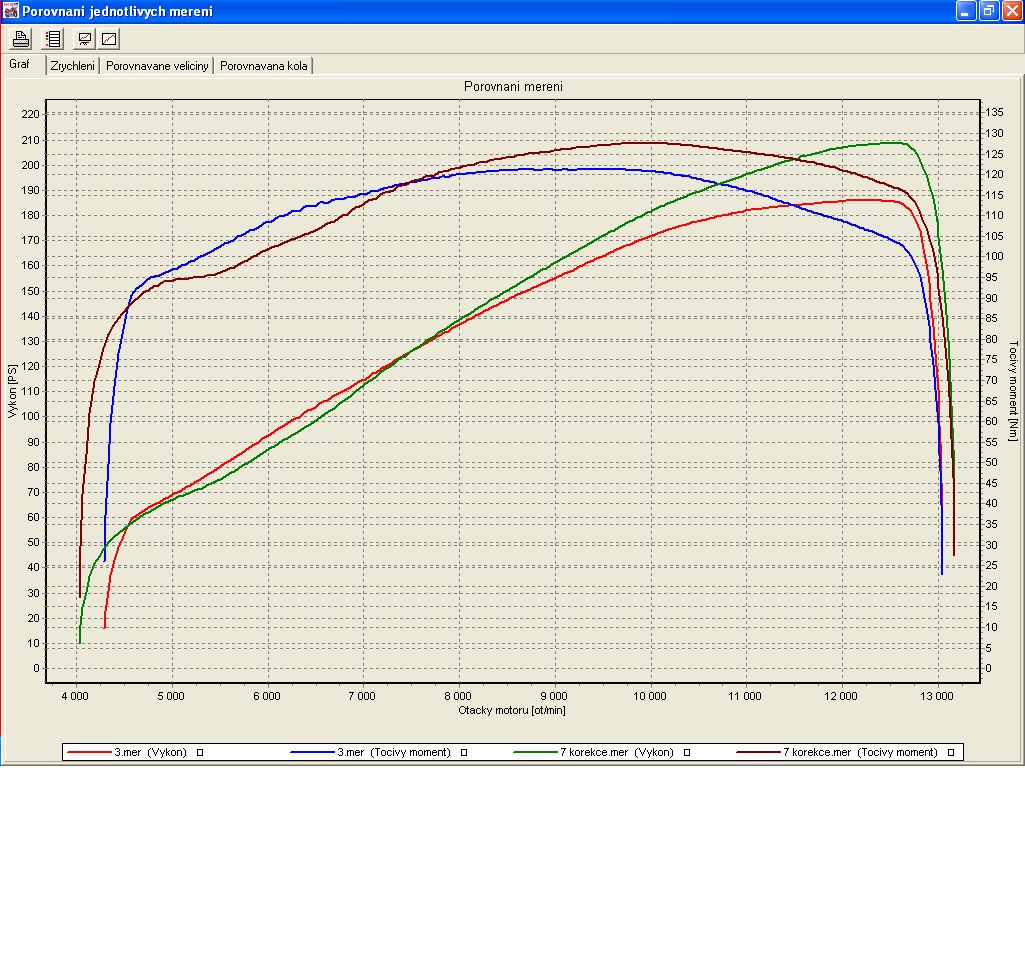Toggle the 3.mer (Tocivy moment) legend marker box

464,752
